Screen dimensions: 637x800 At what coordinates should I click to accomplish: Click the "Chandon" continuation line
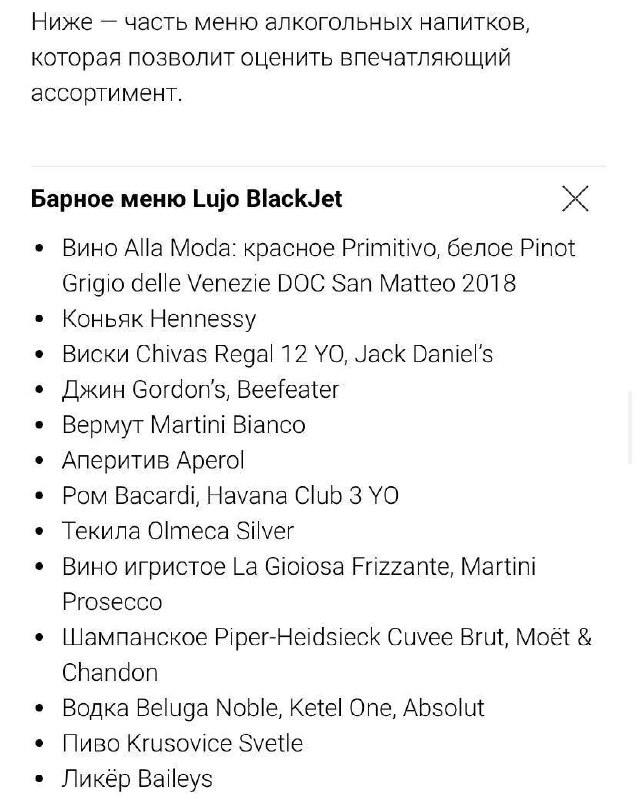tap(110, 673)
